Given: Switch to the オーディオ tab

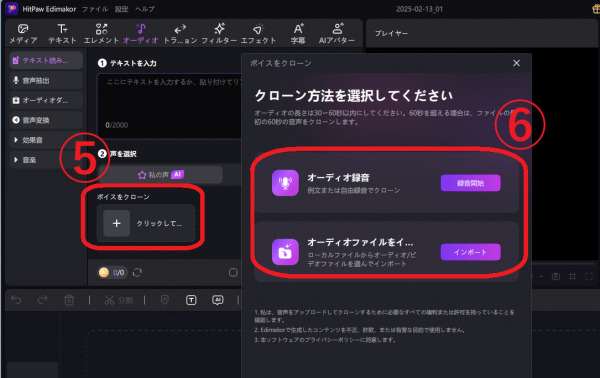Looking at the screenshot, I should pos(140,34).
